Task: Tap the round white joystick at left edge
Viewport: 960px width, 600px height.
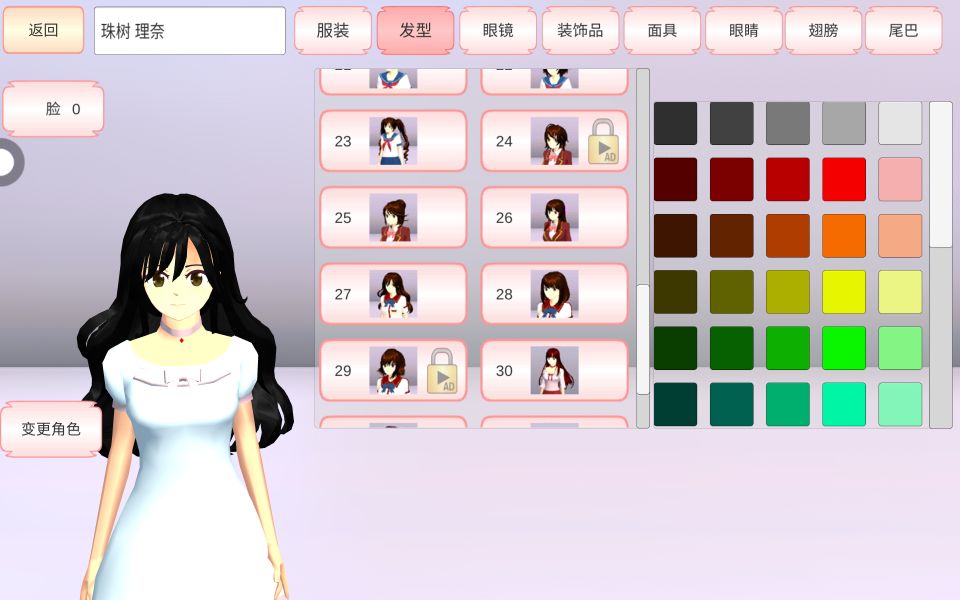Action: [6, 162]
